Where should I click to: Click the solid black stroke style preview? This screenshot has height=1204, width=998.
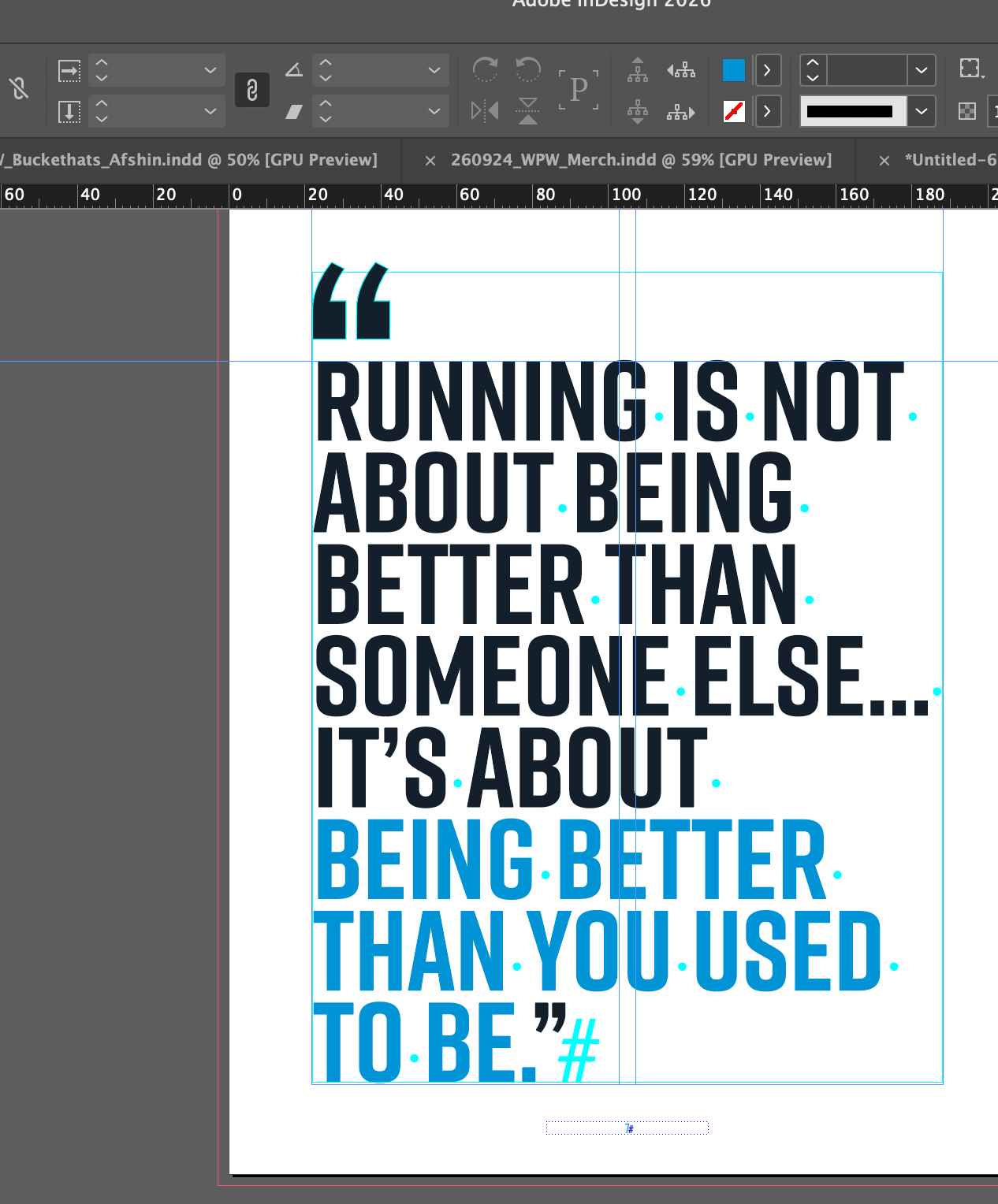click(854, 111)
